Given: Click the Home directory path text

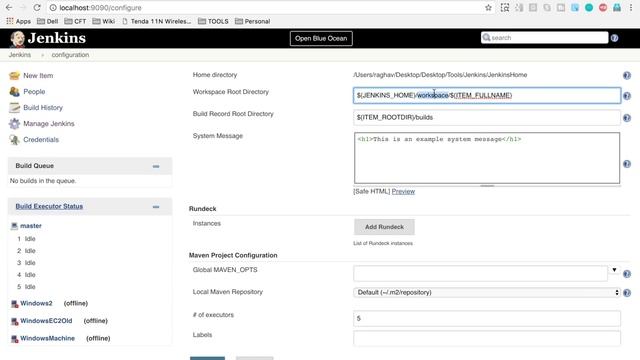Looking at the screenshot, I should (x=440, y=75).
